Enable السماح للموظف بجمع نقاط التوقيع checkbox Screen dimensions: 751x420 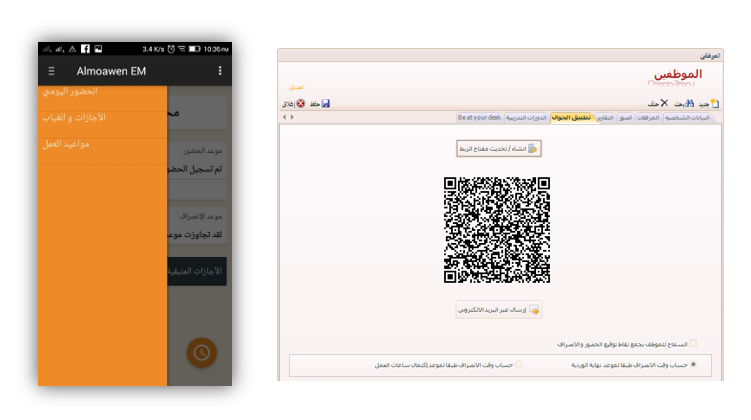pos(693,343)
